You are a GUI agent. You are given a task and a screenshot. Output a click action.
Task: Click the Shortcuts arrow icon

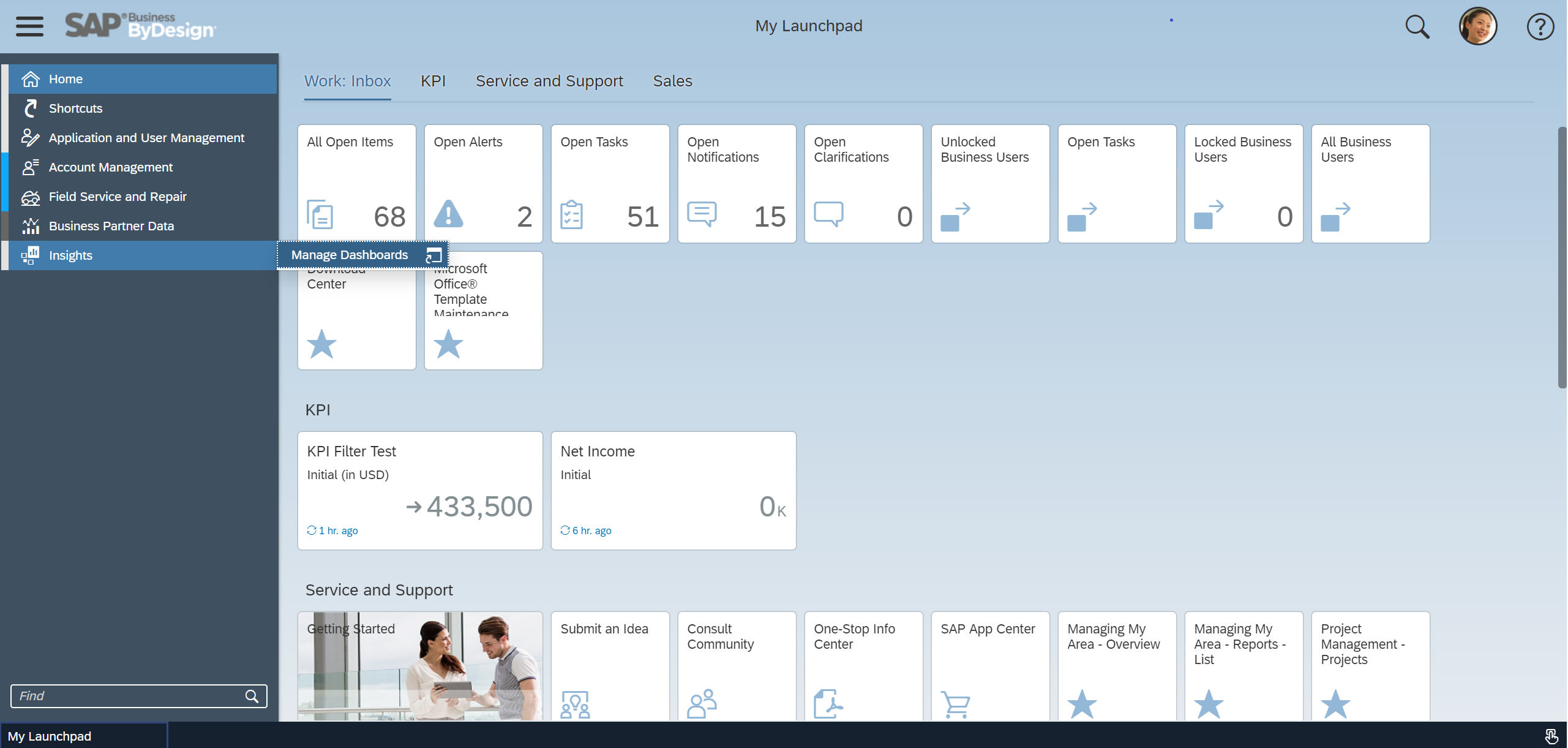[31, 108]
